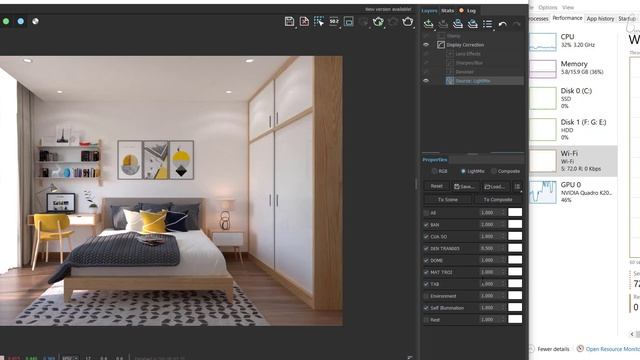Image resolution: width=640 pixels, height=360 pixels.
Task: Switch to the Layers tab
Action: point(429,11)
